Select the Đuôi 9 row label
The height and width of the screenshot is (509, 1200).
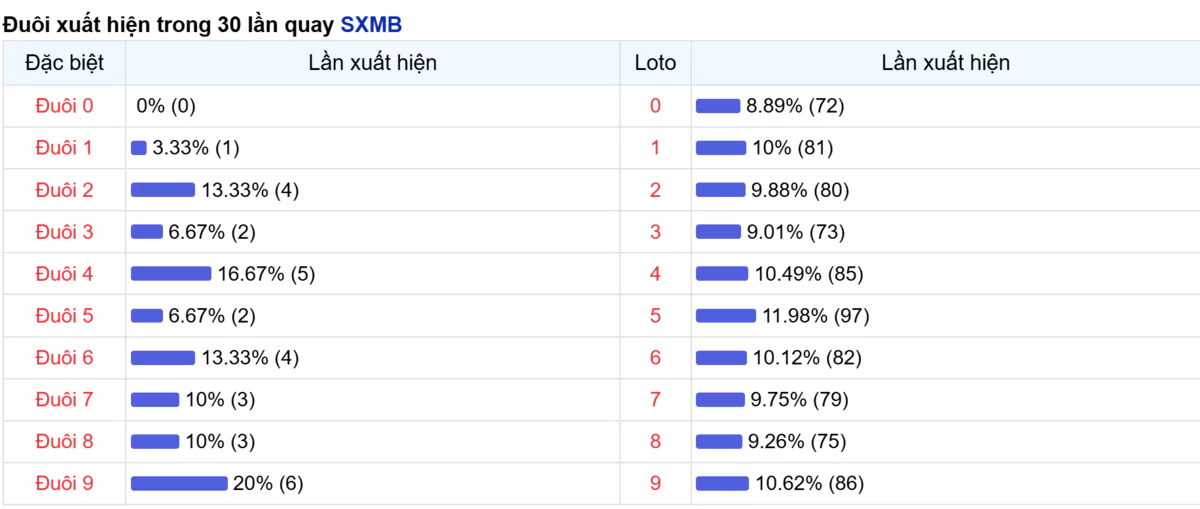[x=64, y=483]
